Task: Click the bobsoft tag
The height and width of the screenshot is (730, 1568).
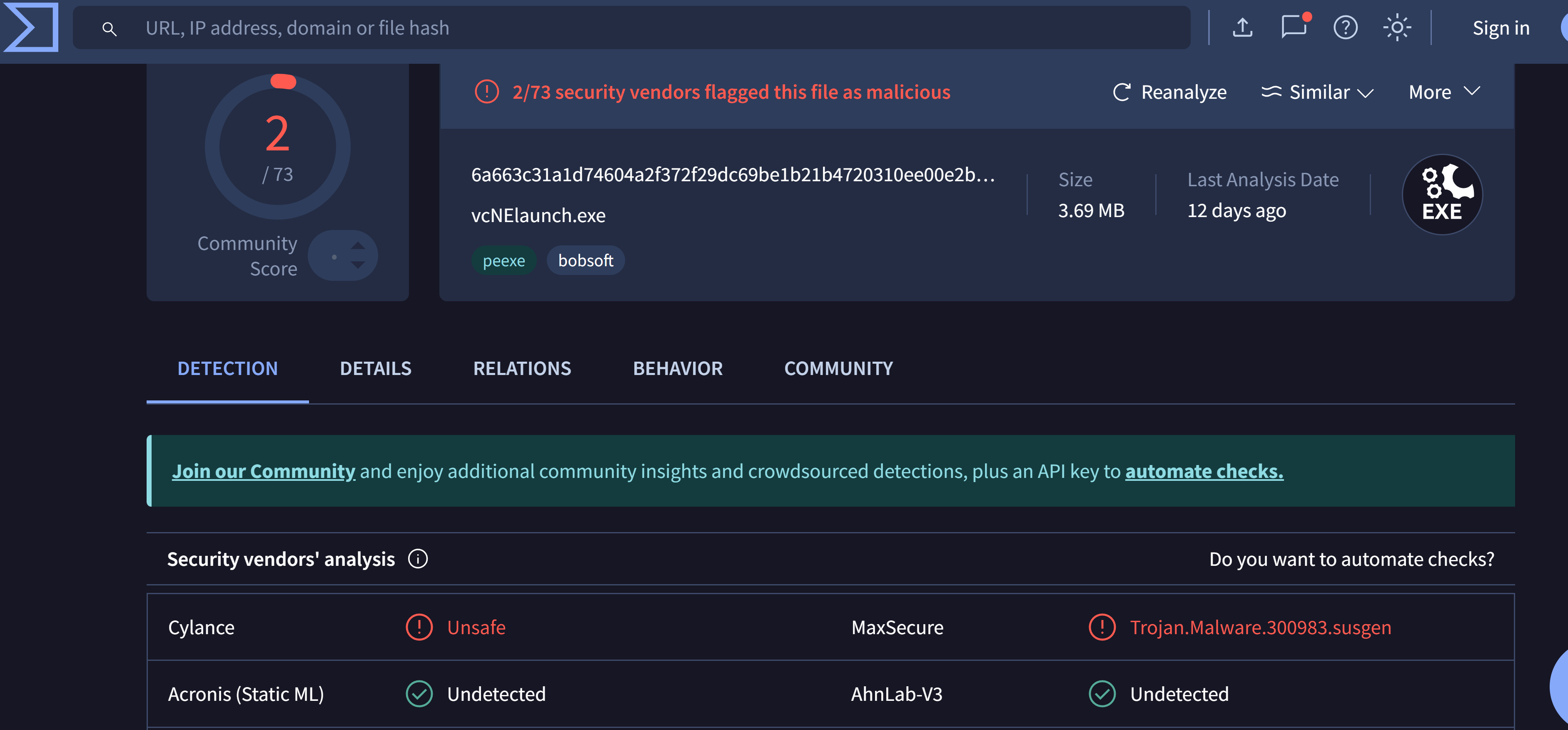Action: [586, 260]
